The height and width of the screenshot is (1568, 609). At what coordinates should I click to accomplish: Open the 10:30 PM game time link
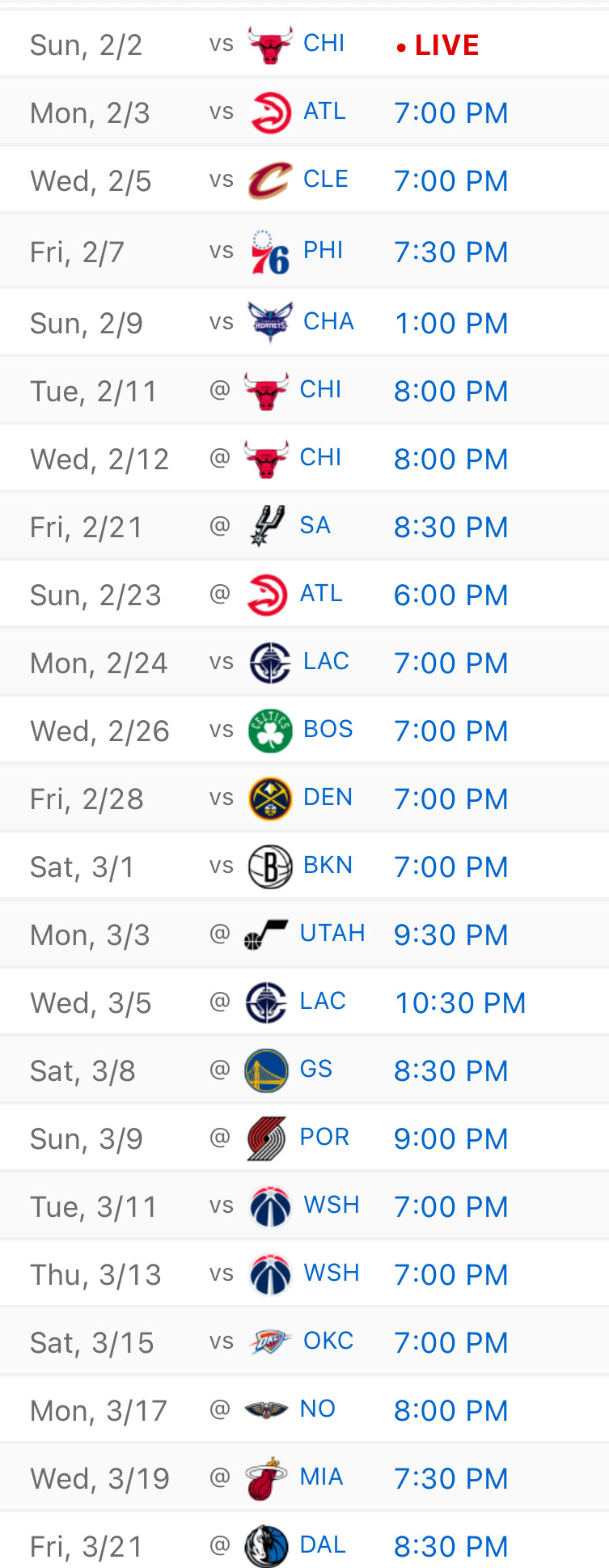460,1002
